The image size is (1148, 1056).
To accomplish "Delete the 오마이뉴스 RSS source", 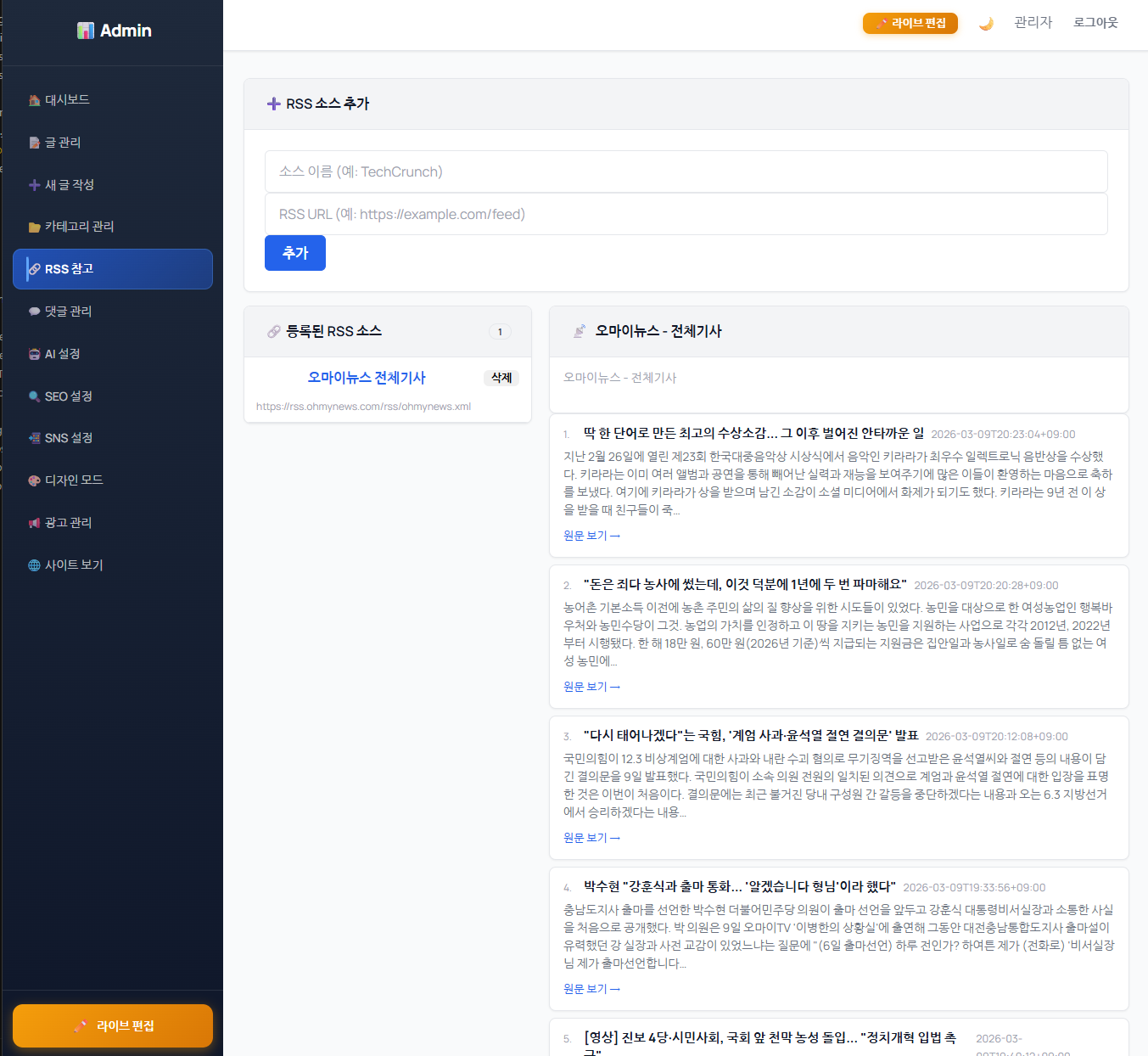I will tap(501, 378).
